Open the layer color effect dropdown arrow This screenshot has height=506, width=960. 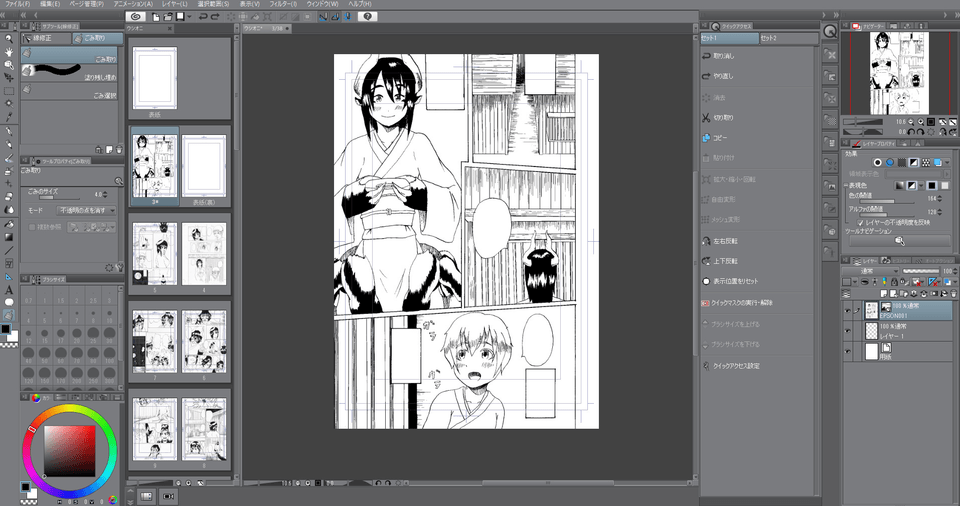pyautogui.click(x=948, y=162)
